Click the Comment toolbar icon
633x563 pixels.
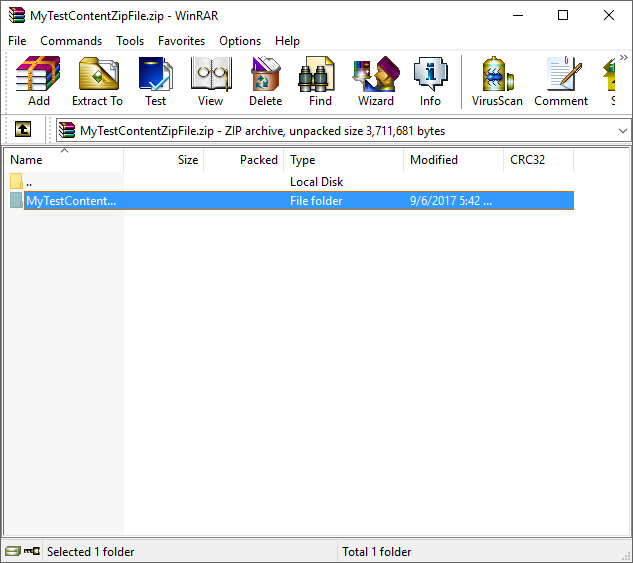point(564,73)
